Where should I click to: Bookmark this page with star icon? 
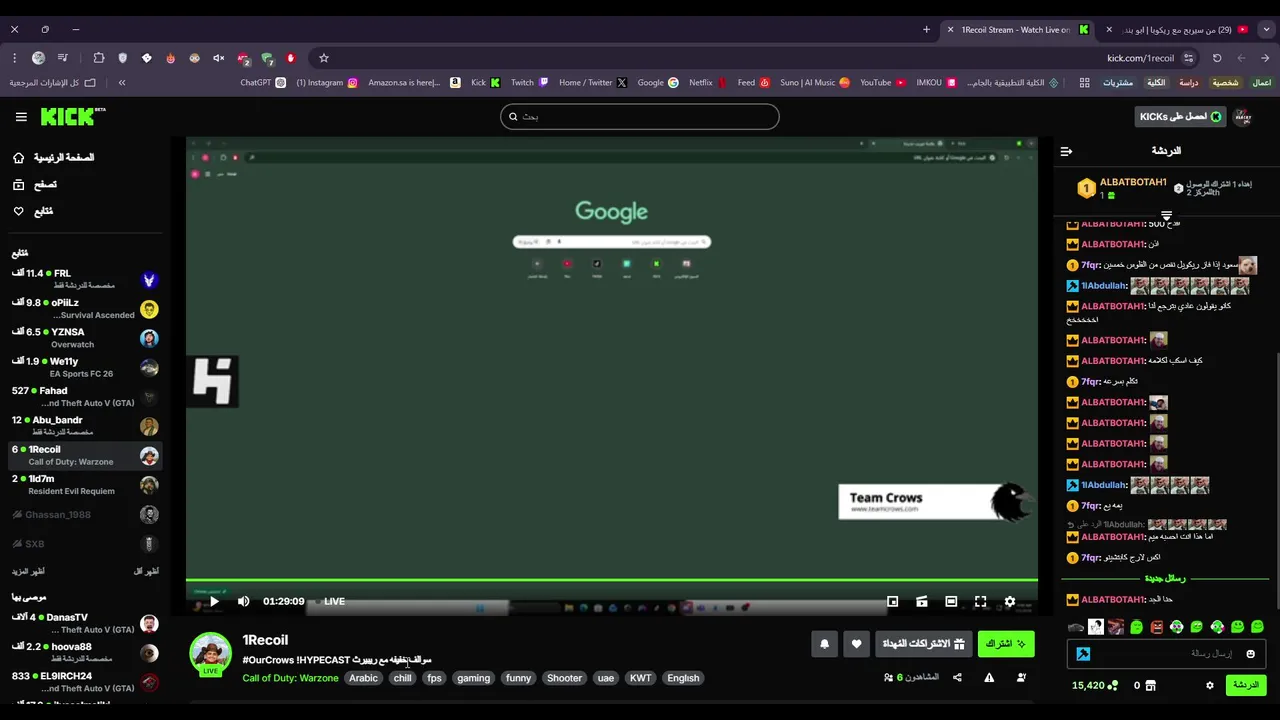[323, 58]
